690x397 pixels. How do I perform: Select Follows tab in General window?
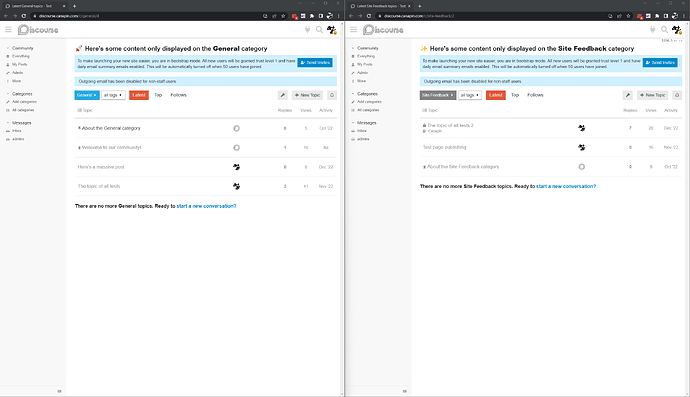tap(178, 95)
